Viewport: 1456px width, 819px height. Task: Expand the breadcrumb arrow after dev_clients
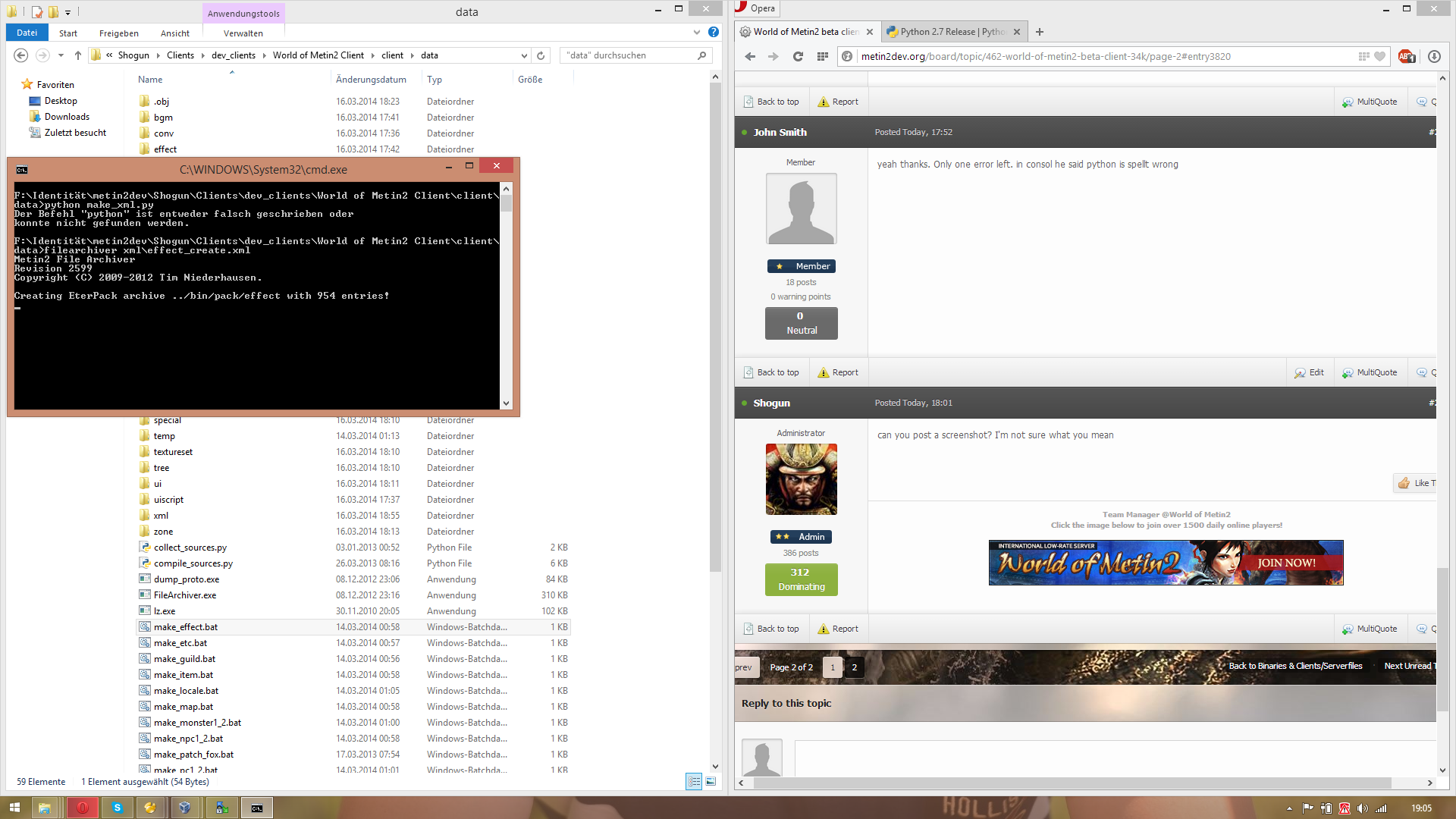[x=264, y=55]
